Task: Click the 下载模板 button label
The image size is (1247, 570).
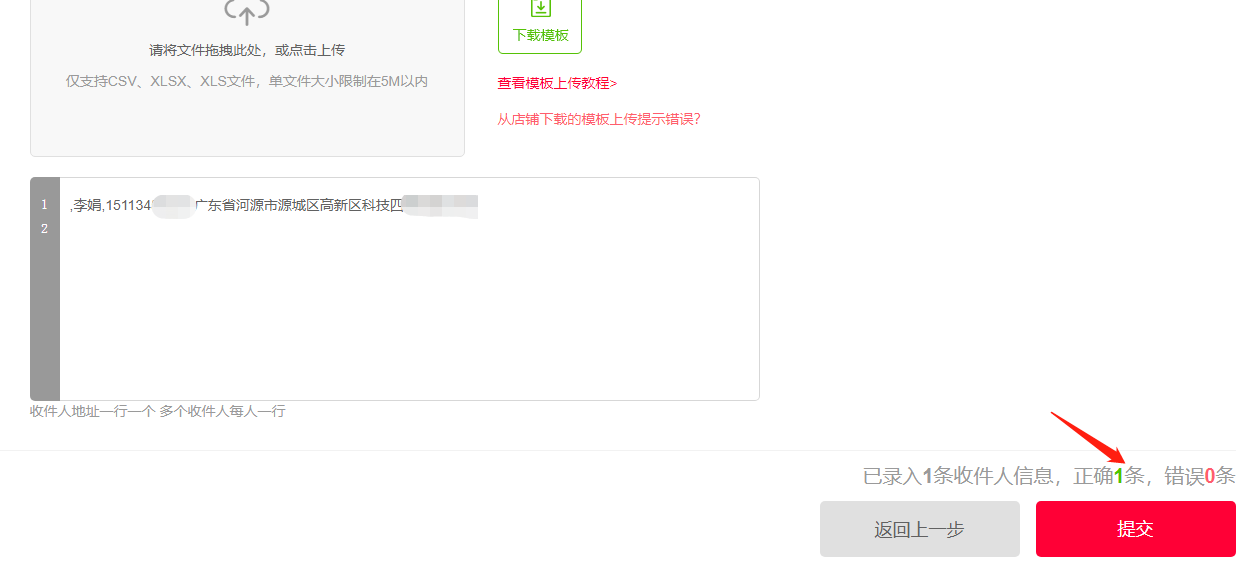Action: pos(540,35)
